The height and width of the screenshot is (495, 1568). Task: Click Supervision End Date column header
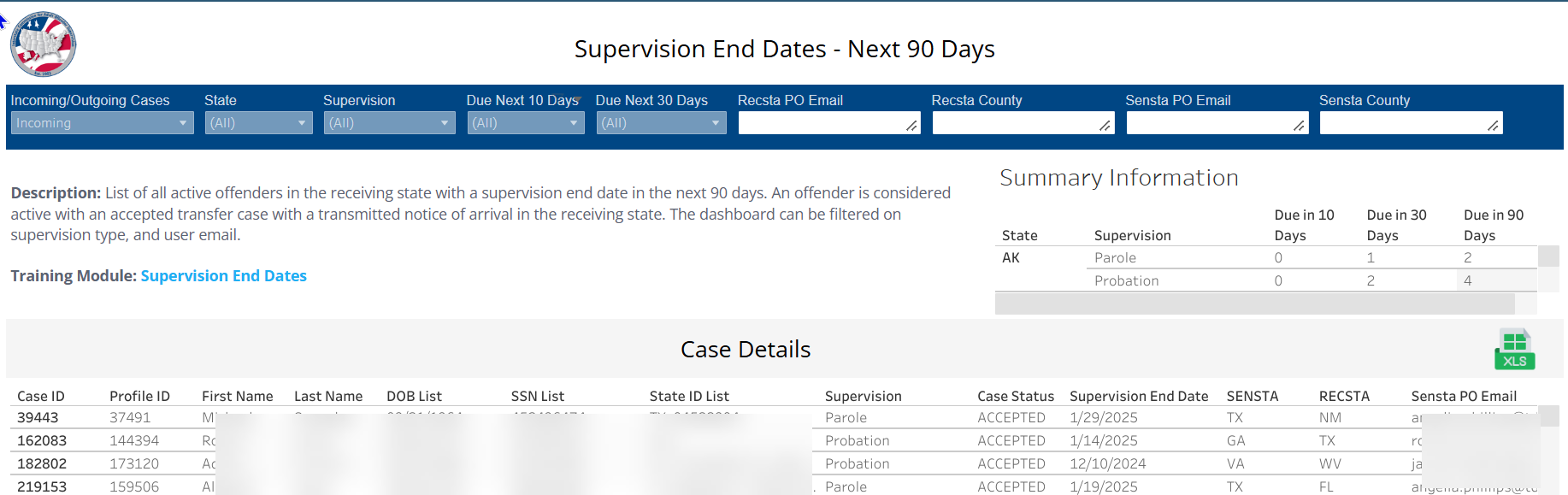(1139, 396)
